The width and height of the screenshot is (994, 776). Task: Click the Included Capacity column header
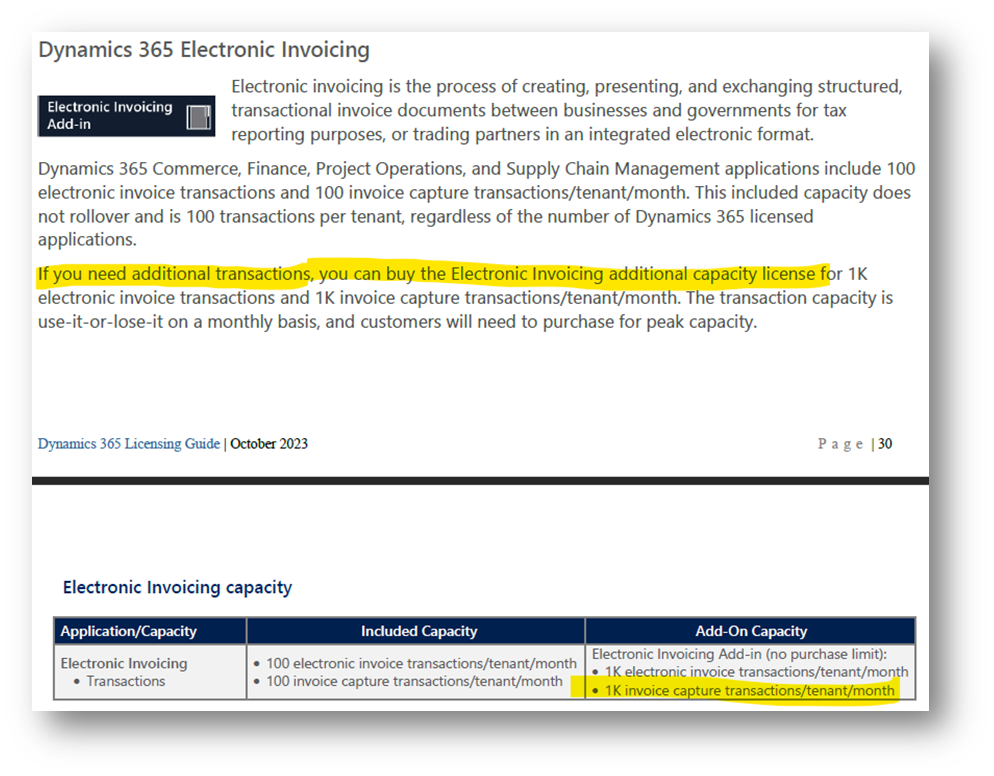419,631
